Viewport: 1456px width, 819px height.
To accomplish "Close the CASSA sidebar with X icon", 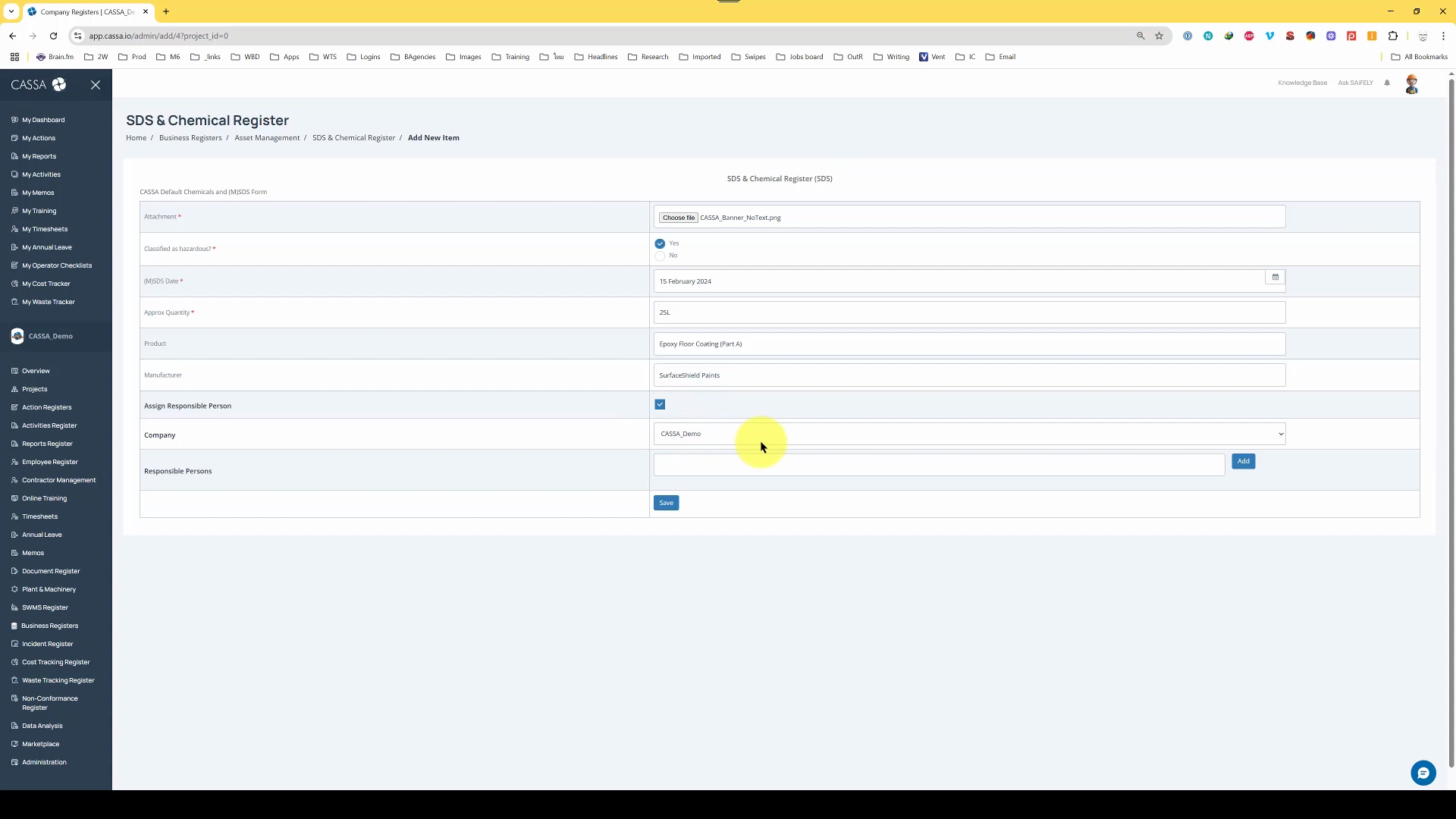I will [96, 85].
